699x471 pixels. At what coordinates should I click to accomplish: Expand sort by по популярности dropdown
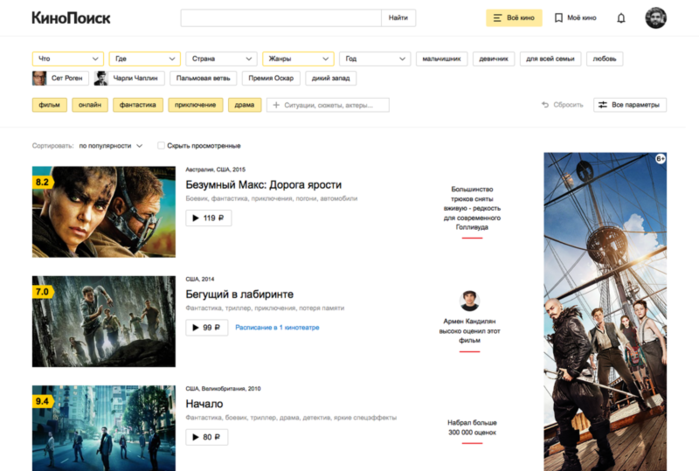click(111, 146)
